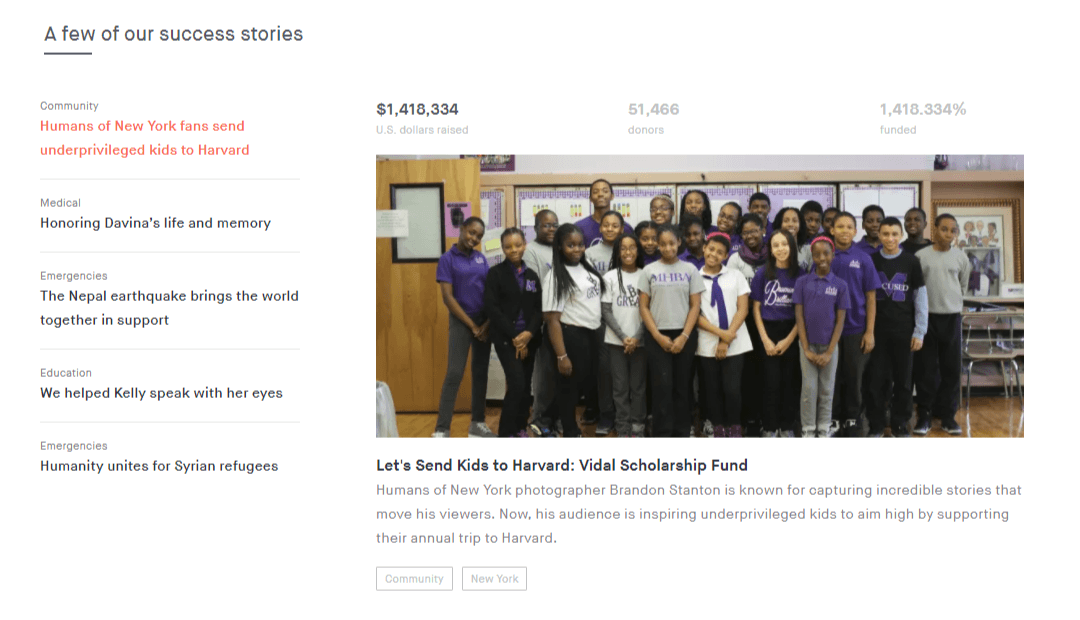The width and height of the screenshot is (1080, 620).
Task: Click the 1,418.334% funded statistic
Action: click(923, 110)
